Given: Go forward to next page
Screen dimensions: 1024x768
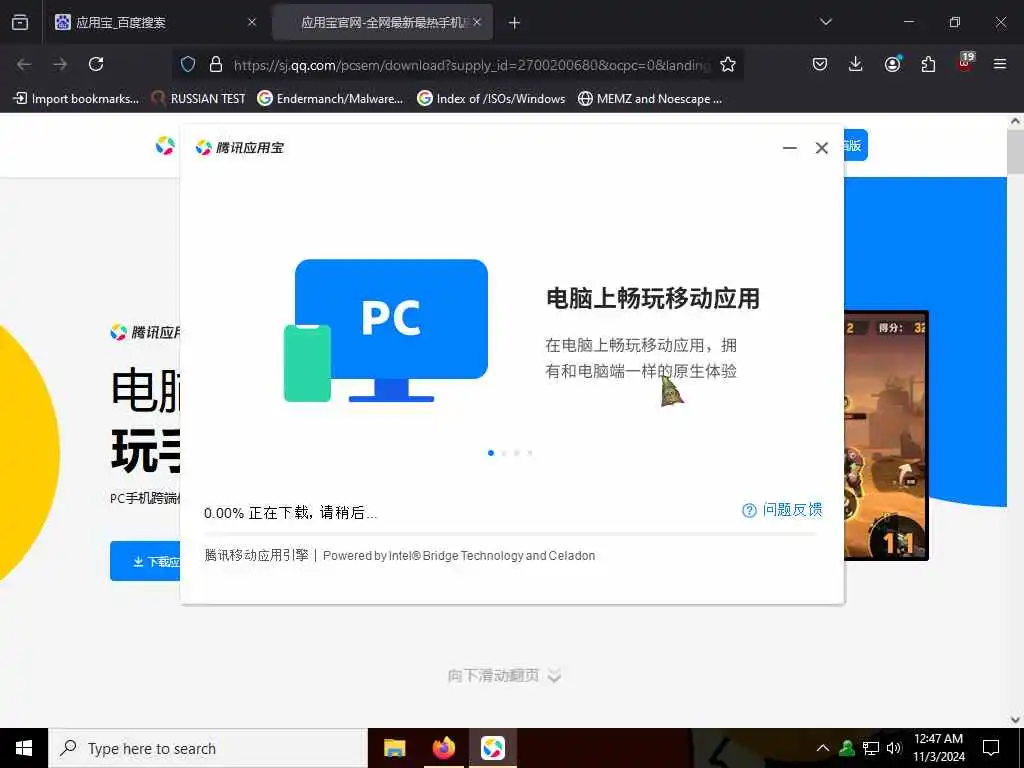Looking at the screenshot, I should 60,64.
